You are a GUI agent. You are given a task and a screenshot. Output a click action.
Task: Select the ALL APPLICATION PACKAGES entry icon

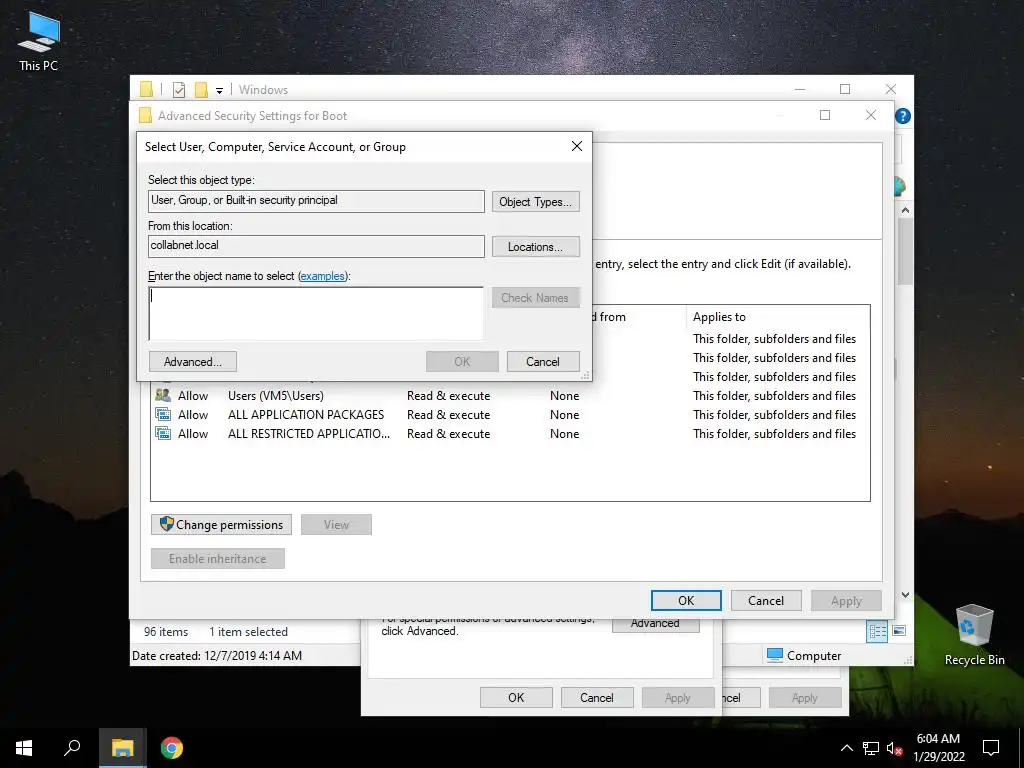pos(163,414)
